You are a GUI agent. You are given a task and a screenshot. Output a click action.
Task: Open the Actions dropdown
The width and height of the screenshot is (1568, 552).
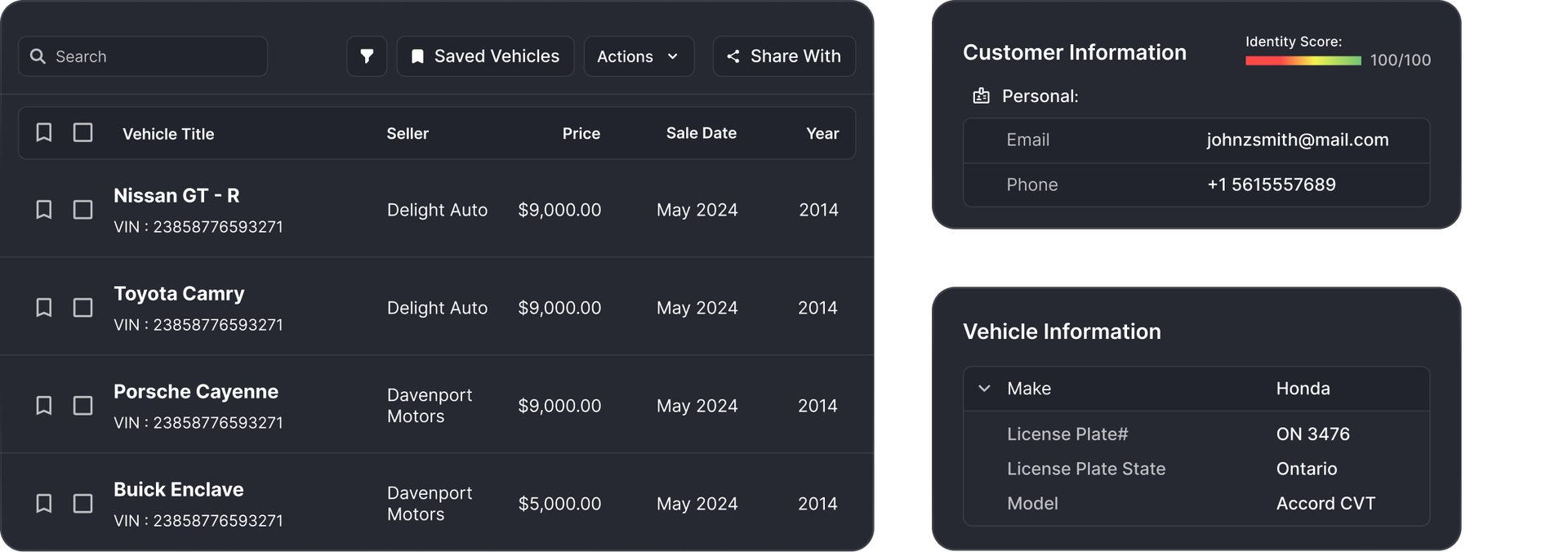pos(639,56)
